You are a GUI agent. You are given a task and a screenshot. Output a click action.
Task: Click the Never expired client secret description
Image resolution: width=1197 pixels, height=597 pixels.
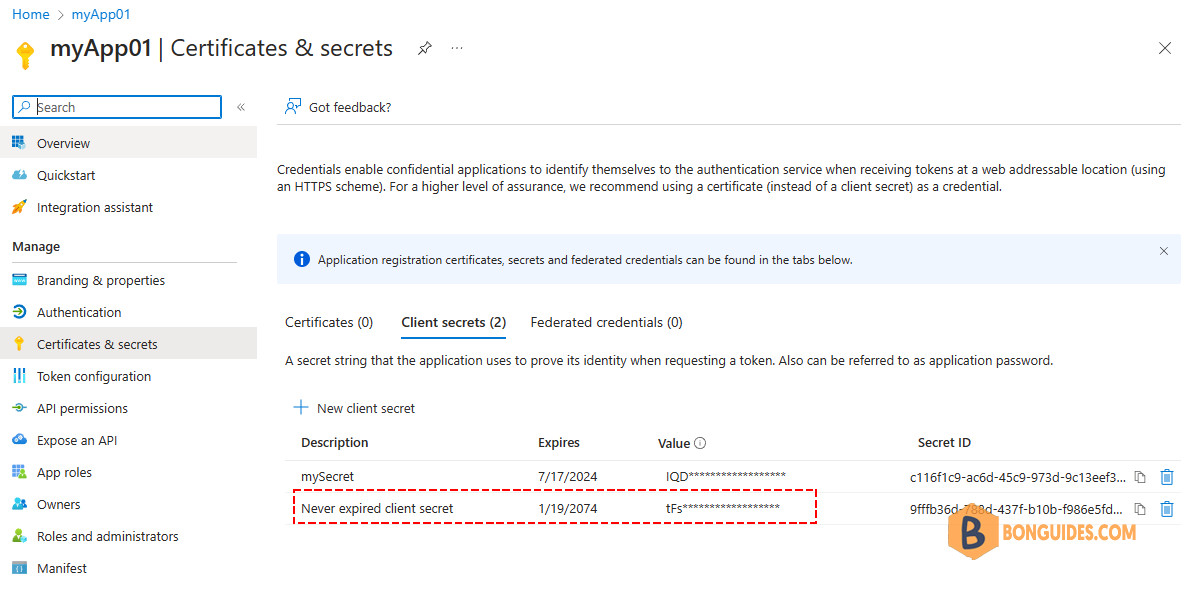click(377, 508)
